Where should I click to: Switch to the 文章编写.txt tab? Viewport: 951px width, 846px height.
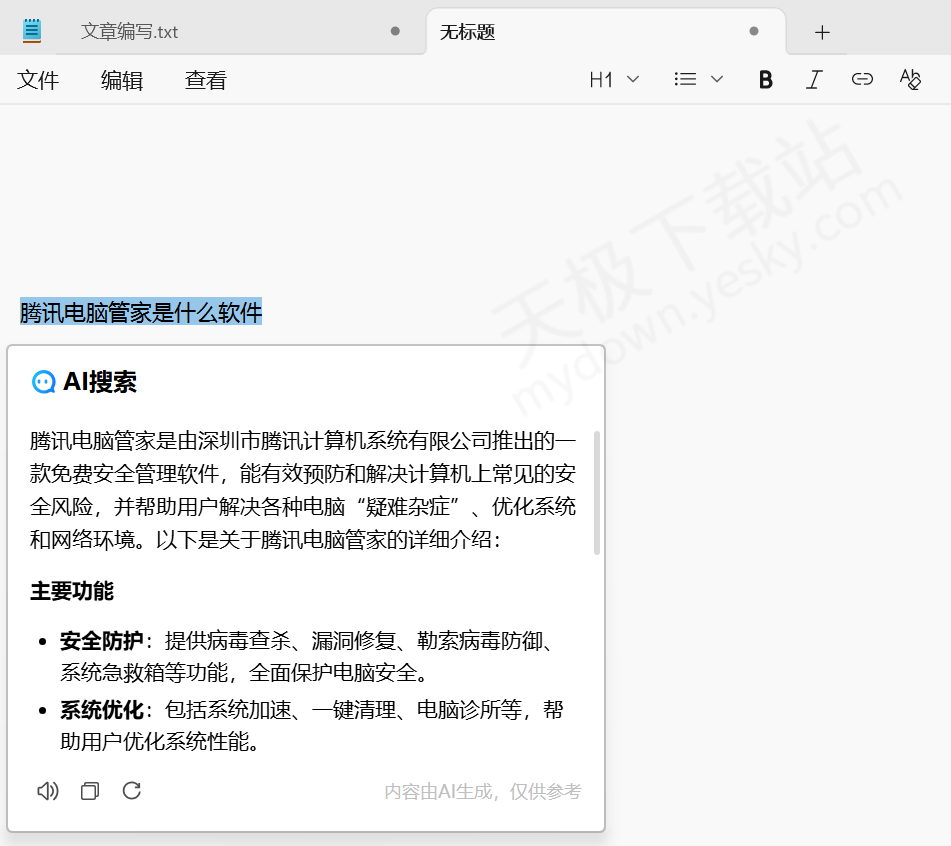point(130,32)
